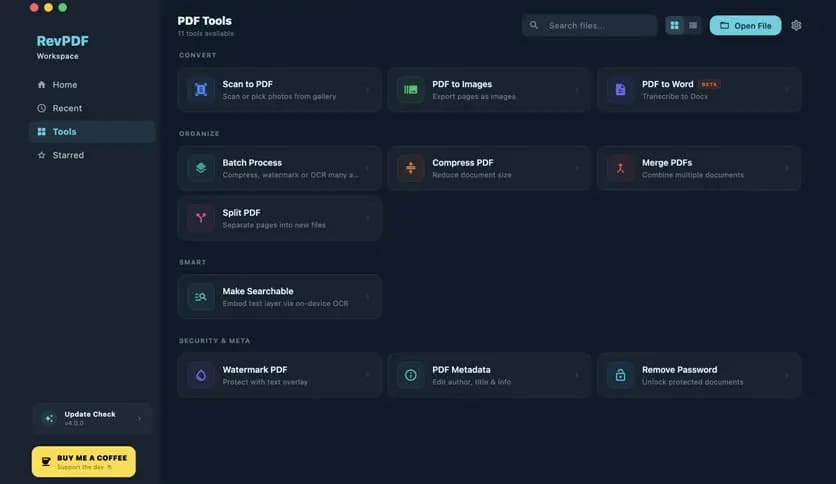Open the Watermark PDF tool card
The height and width of the screenshot is (484, 836).
[279, 375]
